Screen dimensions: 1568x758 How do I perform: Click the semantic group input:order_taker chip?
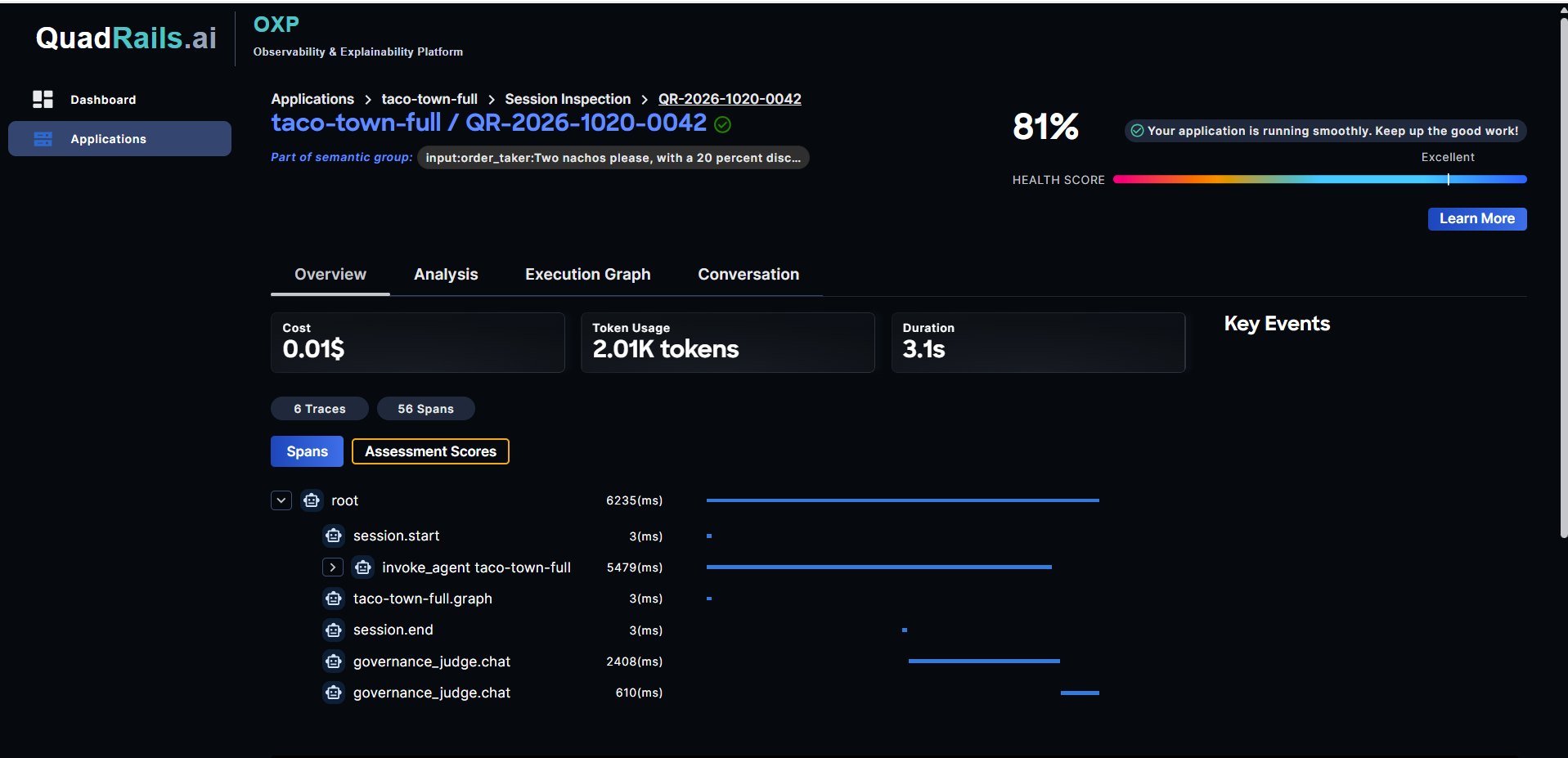coord(613,158)
